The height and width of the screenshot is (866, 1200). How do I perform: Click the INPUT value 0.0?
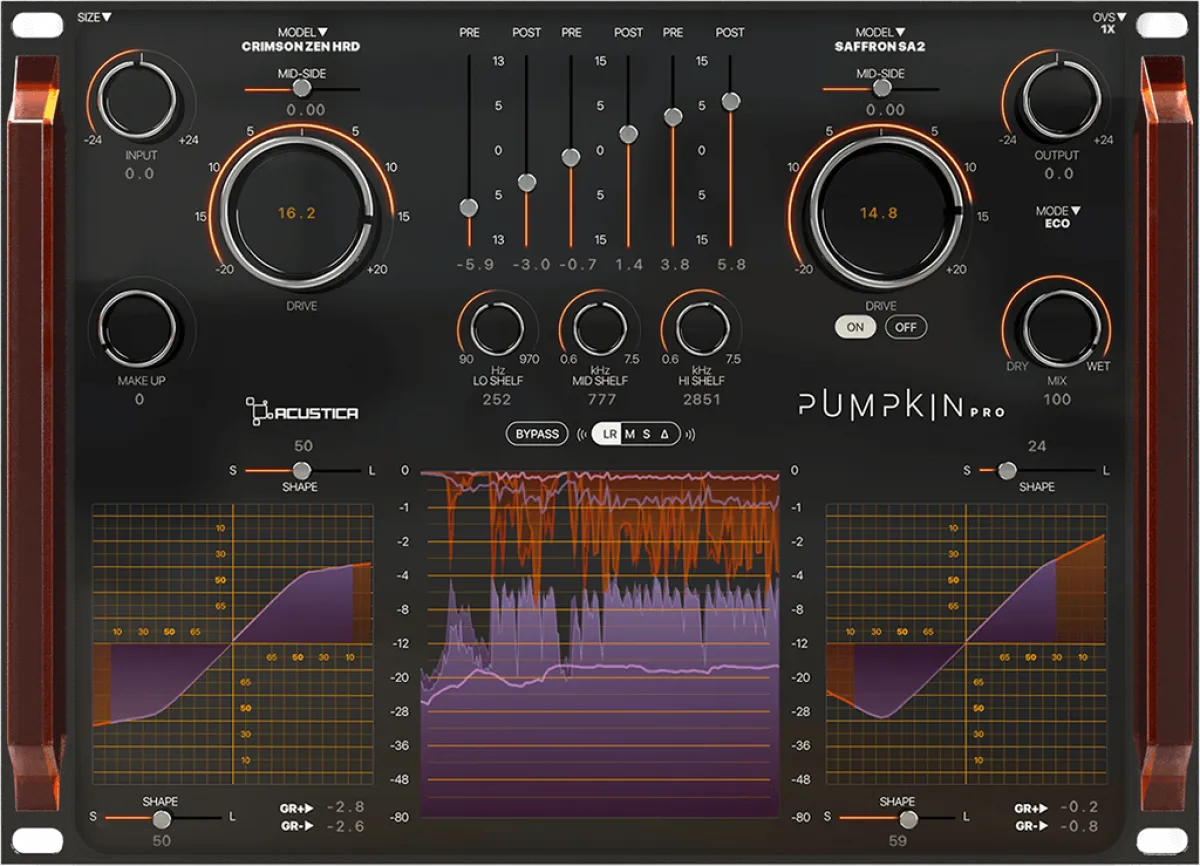139,174
